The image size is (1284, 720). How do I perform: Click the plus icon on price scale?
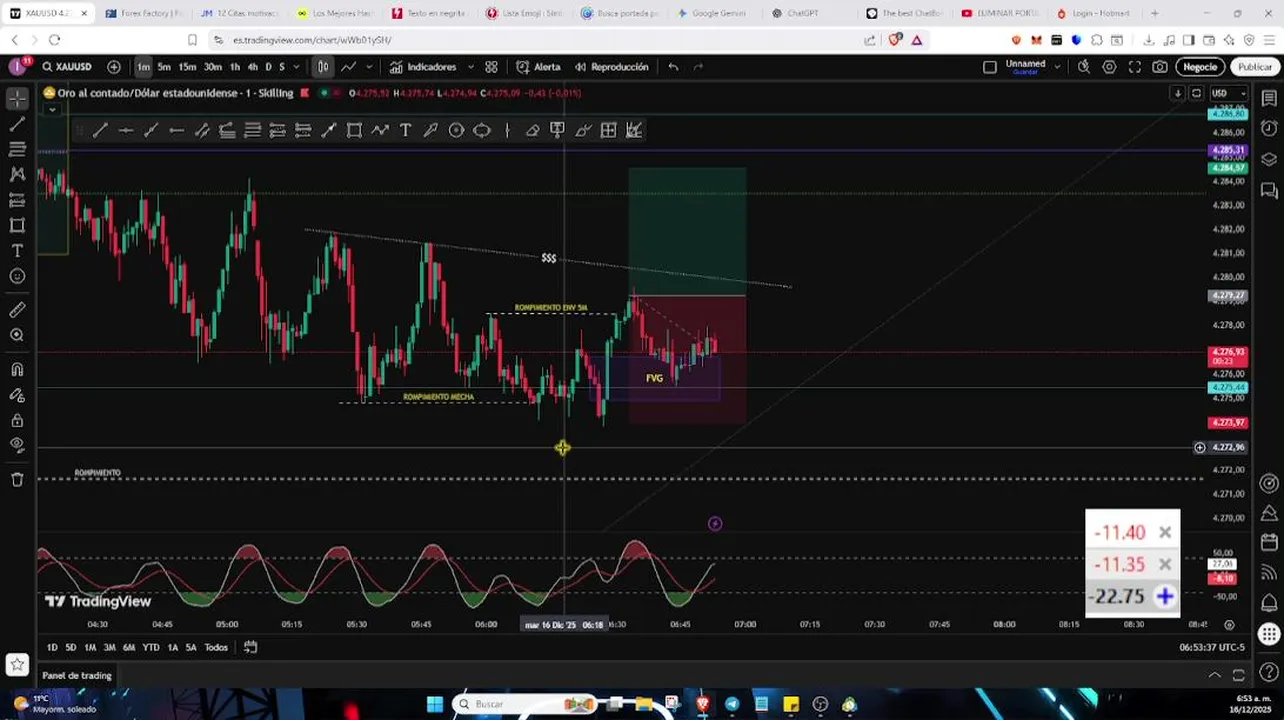1199,447
